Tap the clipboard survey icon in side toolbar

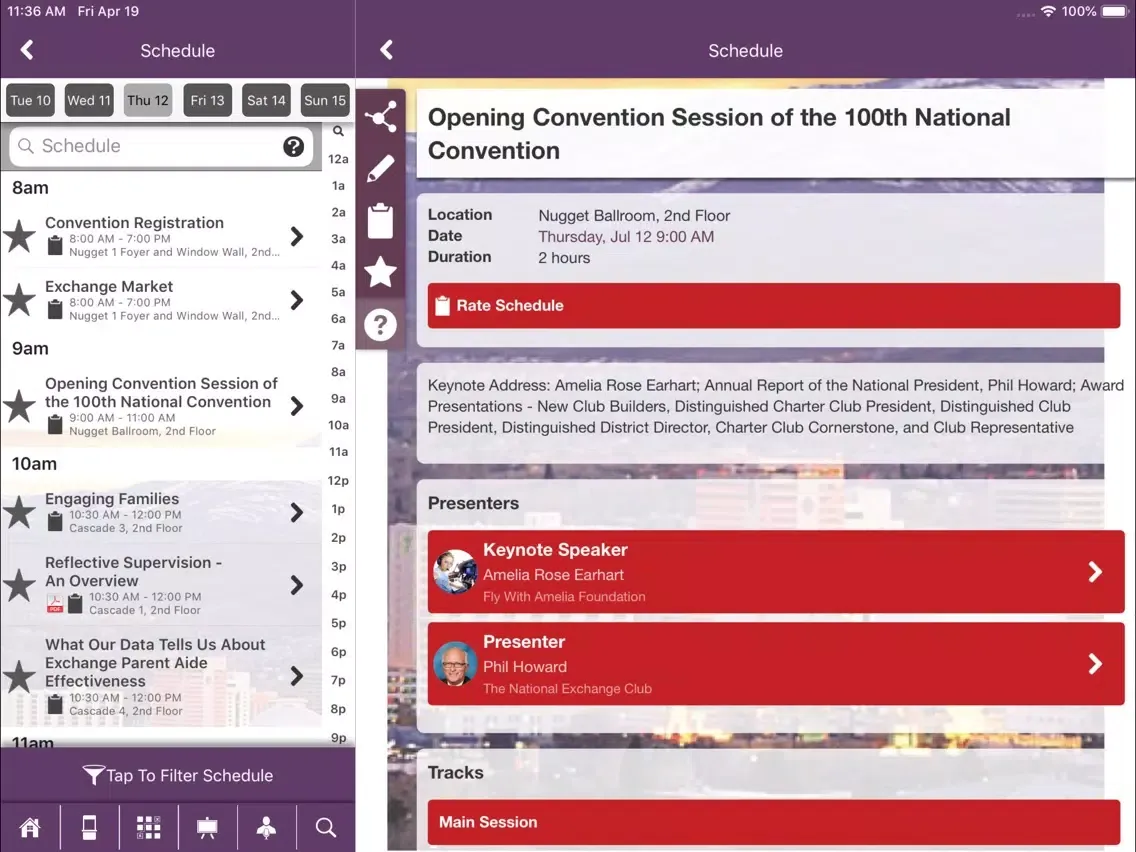click(380, 220)
